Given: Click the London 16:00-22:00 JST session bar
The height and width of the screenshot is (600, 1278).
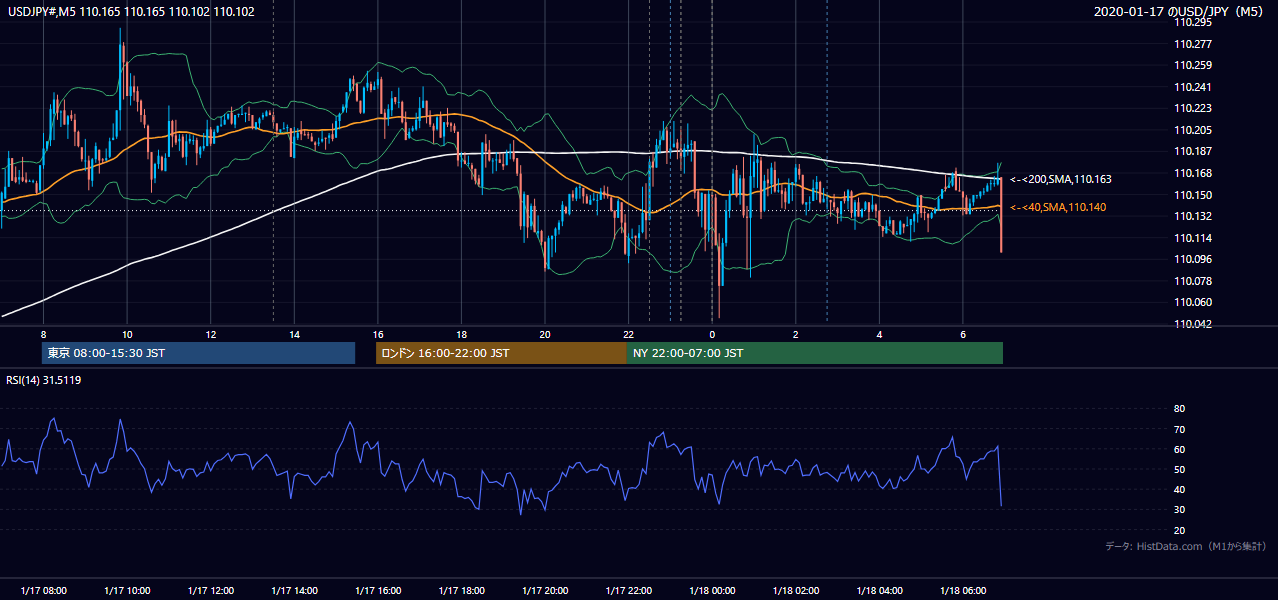Looking at the screenshot, I should point(501,353).
